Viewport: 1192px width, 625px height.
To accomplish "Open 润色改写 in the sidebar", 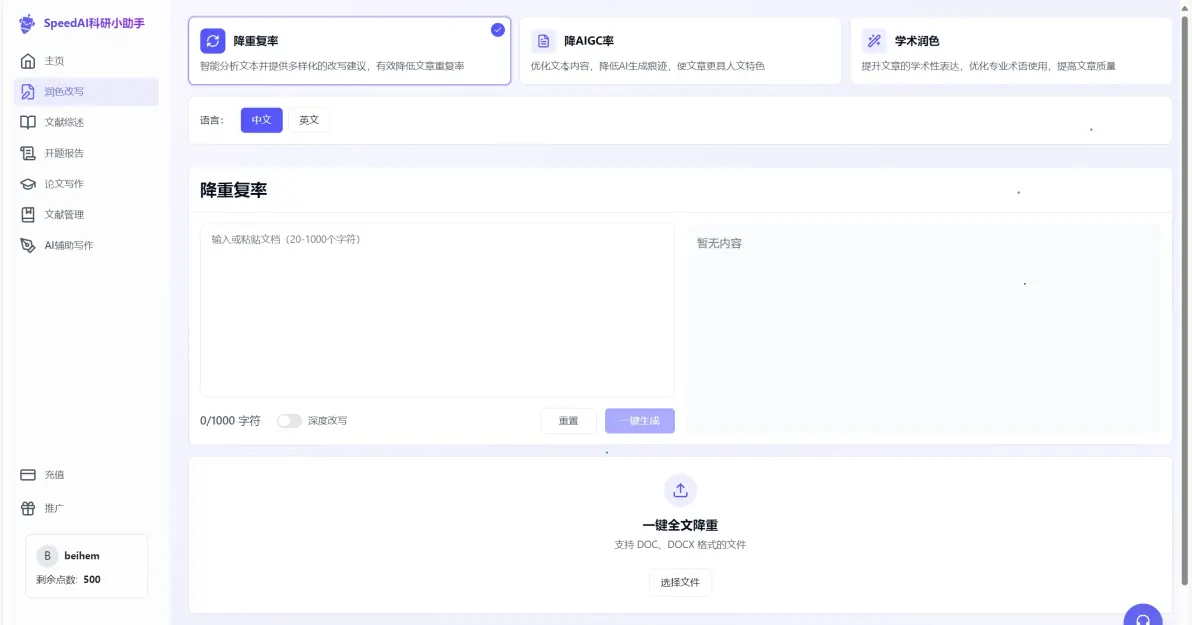I will click(x=86, y=92).
